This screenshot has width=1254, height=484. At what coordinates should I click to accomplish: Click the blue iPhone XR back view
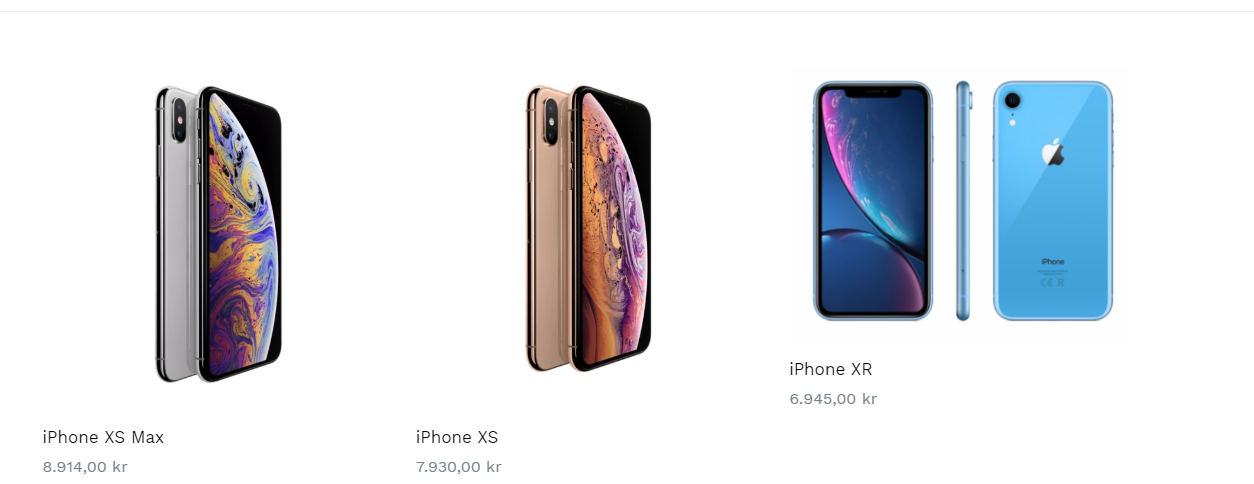pos(1053,201)
